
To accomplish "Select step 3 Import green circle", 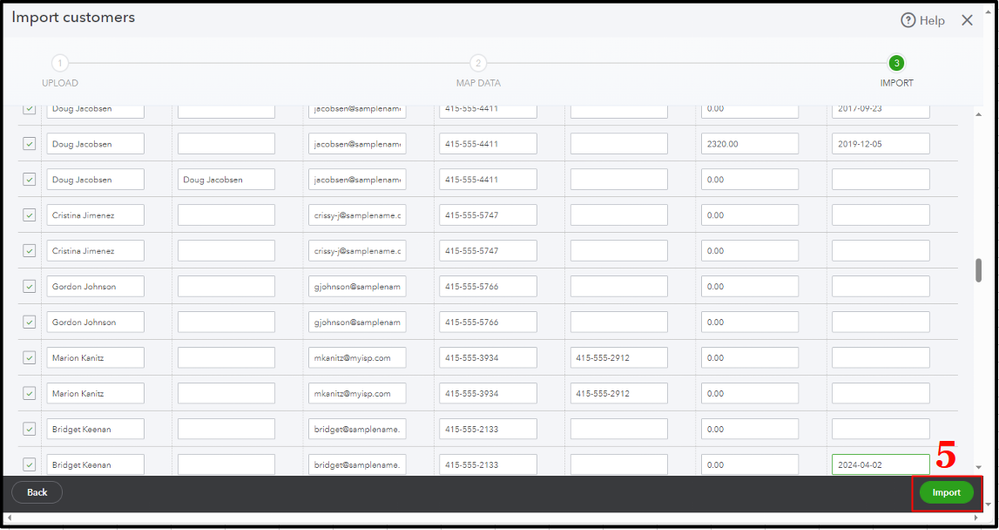I will [896, 63].
